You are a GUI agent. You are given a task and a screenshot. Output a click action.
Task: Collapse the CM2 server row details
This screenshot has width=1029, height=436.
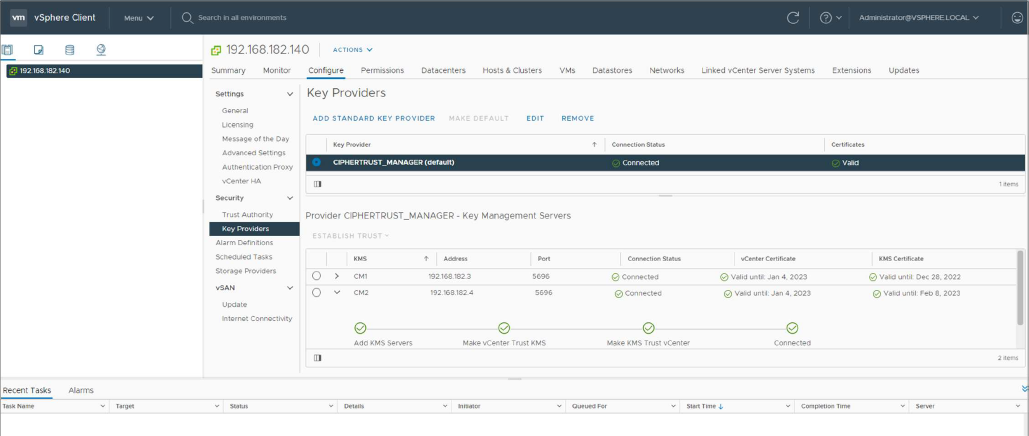337,293
